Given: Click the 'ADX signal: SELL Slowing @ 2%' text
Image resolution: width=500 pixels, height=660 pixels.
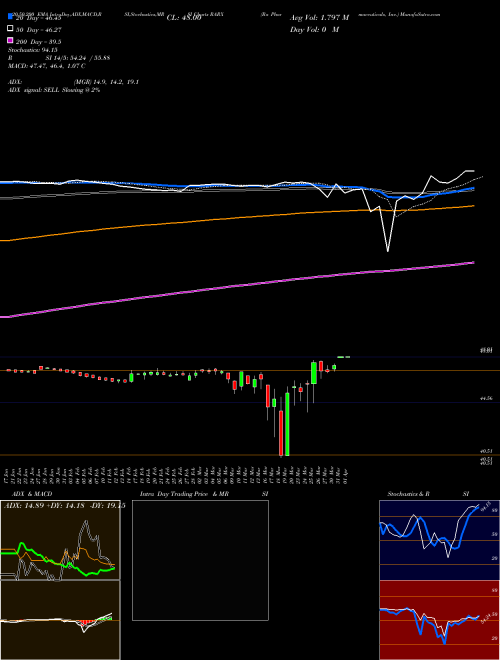Looking at the screenshot, I should 54,90.
